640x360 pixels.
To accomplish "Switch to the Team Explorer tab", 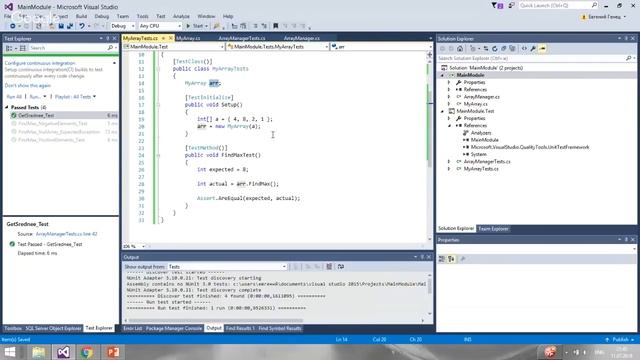I will point(493,229).
